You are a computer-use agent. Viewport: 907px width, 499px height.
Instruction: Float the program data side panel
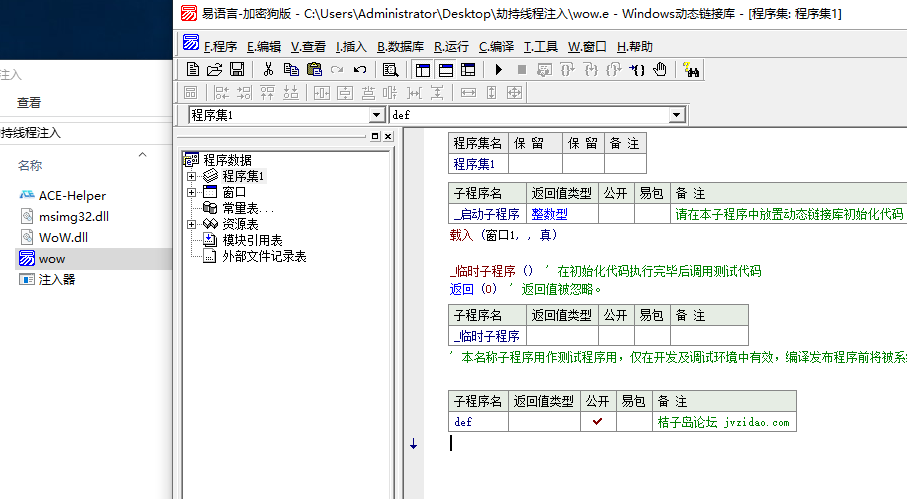375,136
